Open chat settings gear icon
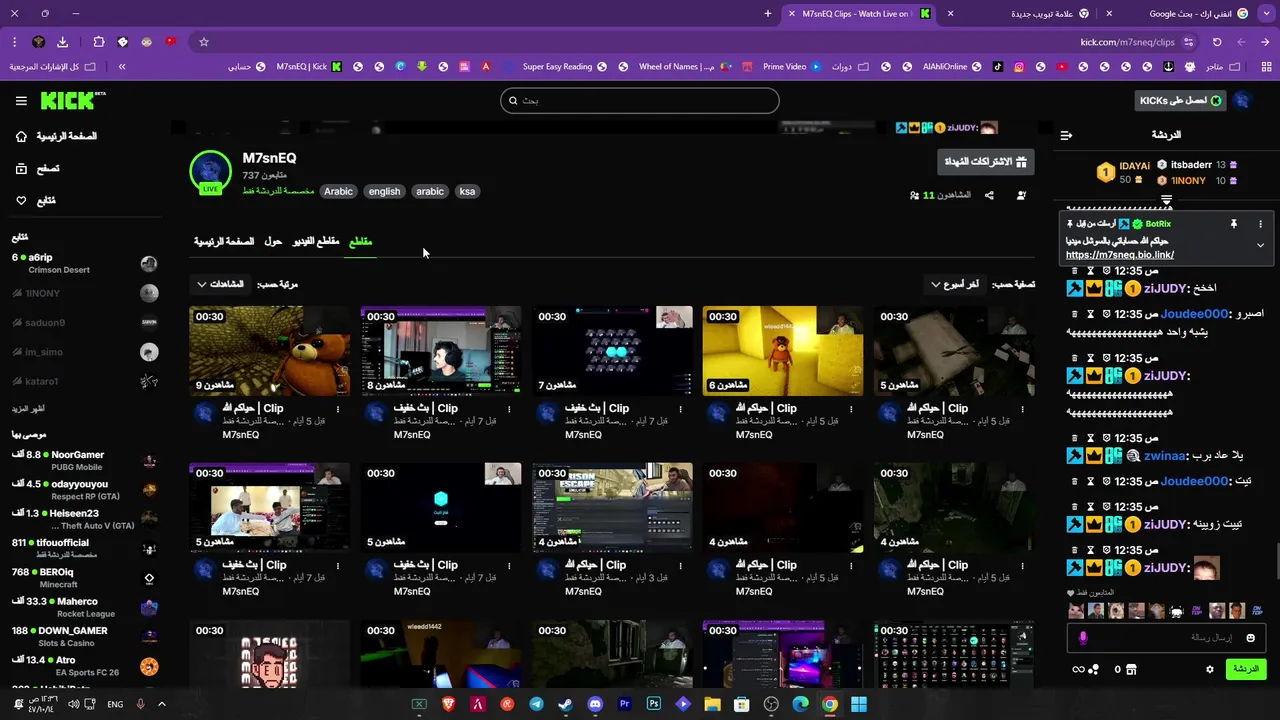Image resolution: width=1280 pixels, height=720 pixels. click(1210, 669)
